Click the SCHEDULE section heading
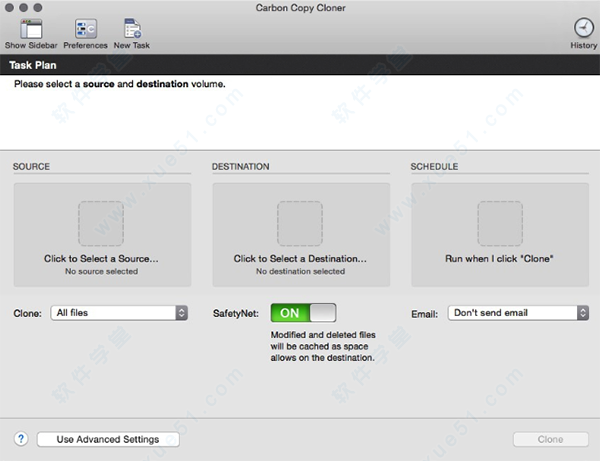 click(x=434, y=166)
